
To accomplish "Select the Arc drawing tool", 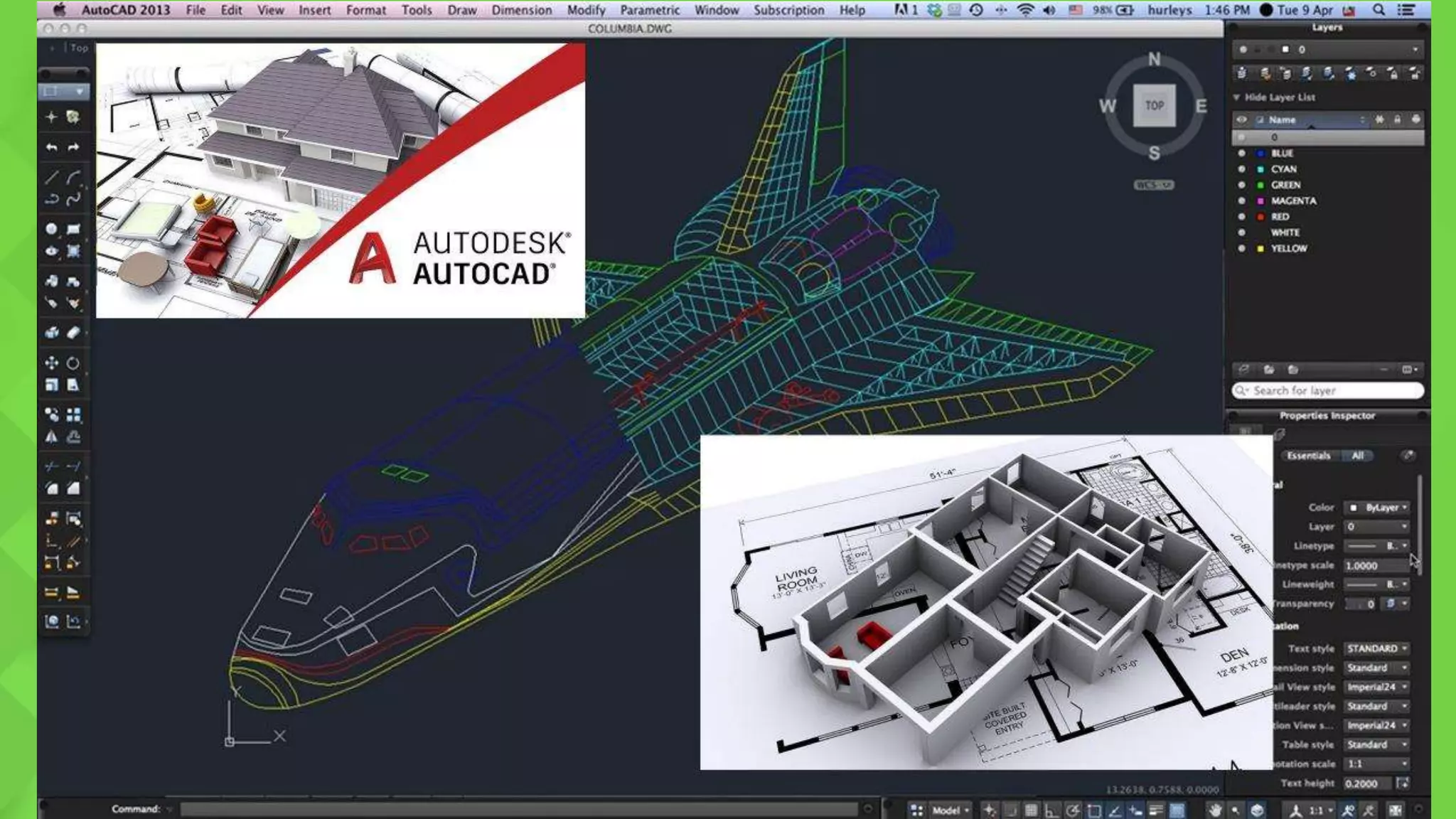I will pyautogui.click(x=73, y=178).
